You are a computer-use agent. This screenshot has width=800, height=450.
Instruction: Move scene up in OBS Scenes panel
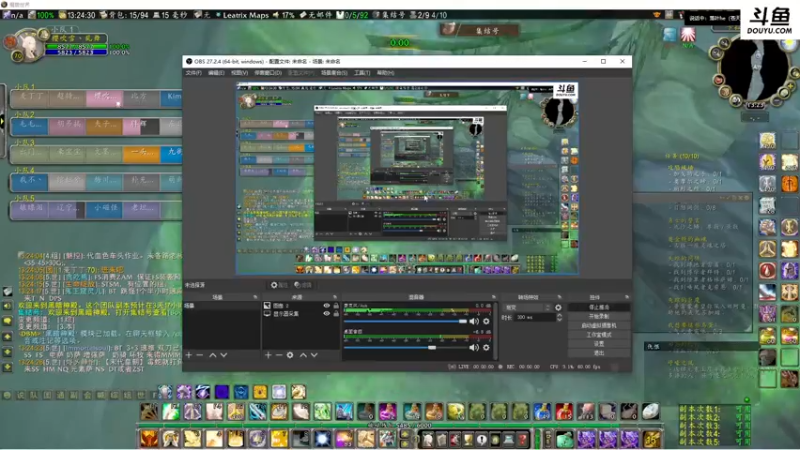click(x=212, y=355)
